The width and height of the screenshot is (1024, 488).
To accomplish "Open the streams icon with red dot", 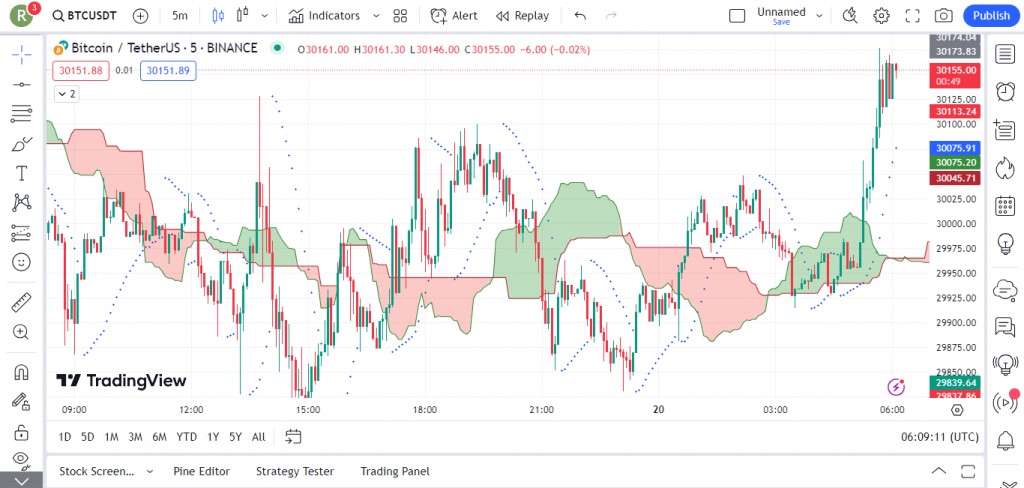I will [x=1004, y=402].
